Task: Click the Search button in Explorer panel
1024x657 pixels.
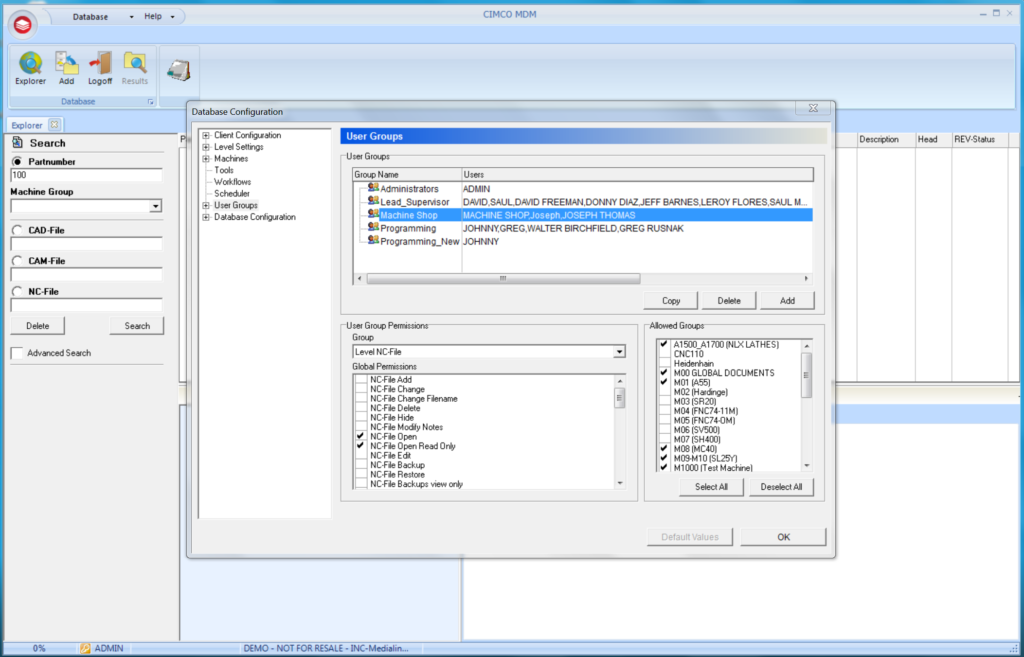Action: coord(137,326)
